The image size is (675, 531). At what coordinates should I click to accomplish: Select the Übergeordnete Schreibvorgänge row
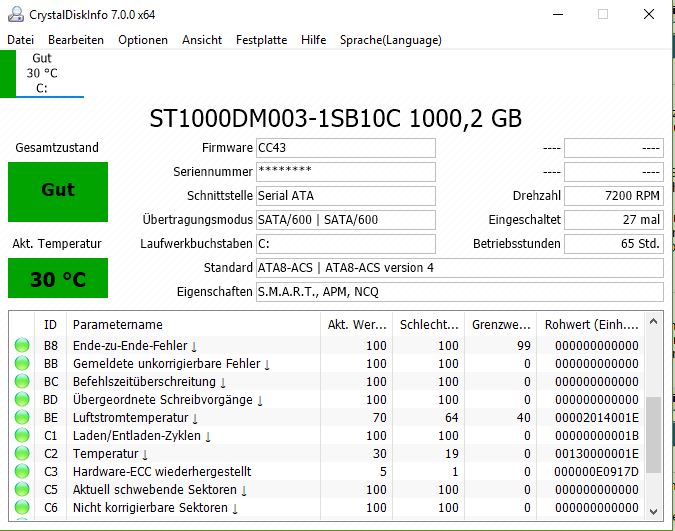tap(327, 400)
